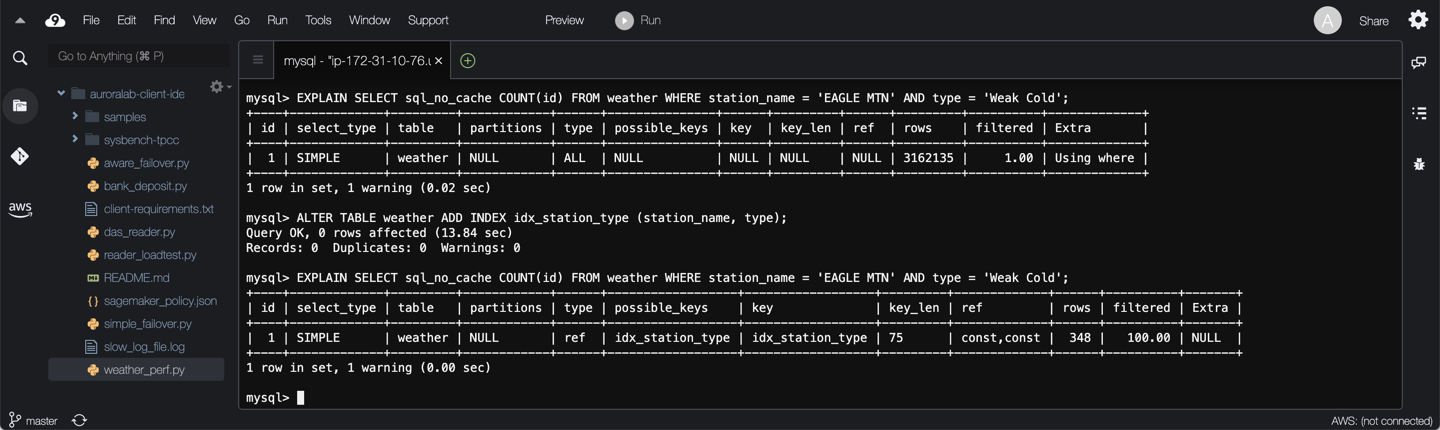Open the Window menu
This screenshot has height=430, width=1440.
369,20
